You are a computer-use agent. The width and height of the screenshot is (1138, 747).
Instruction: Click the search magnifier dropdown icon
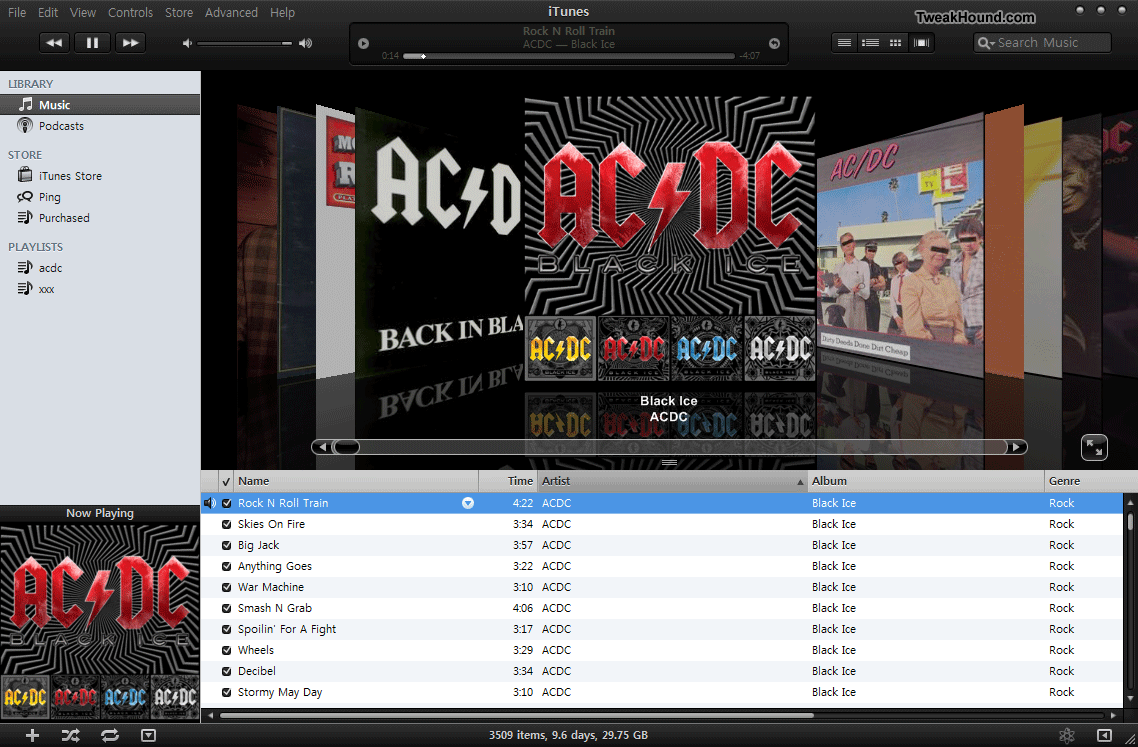pyautogui.click(x=986, y=43)
